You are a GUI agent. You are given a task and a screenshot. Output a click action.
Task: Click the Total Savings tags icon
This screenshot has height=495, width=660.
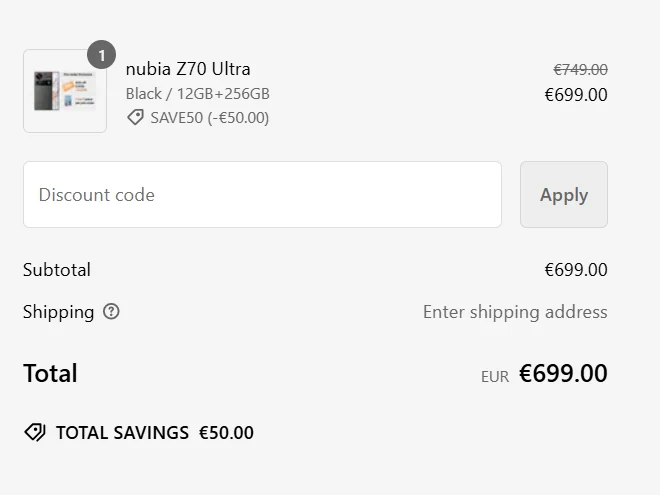point(35,432)
